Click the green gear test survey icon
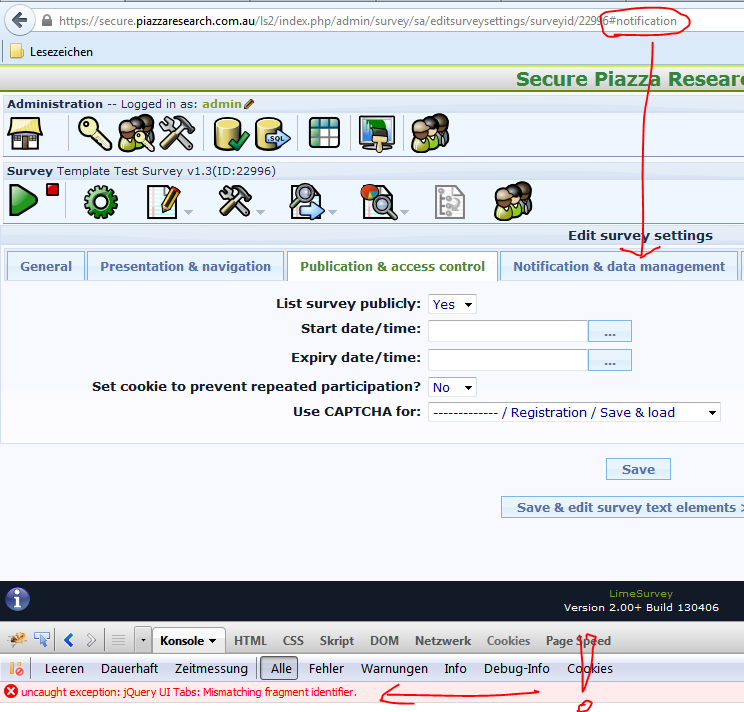The image size is (744, 712). click(100, 202)
